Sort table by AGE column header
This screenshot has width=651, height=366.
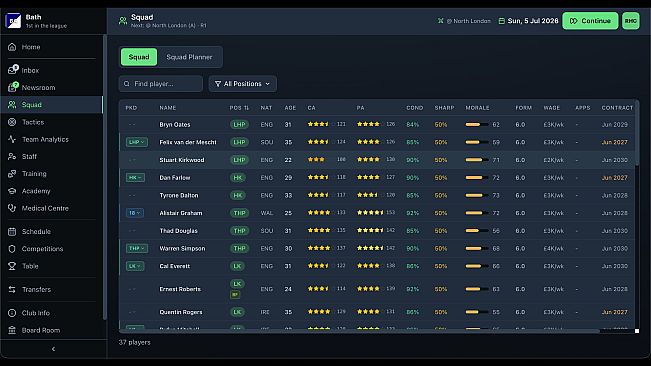coord(290,108)
